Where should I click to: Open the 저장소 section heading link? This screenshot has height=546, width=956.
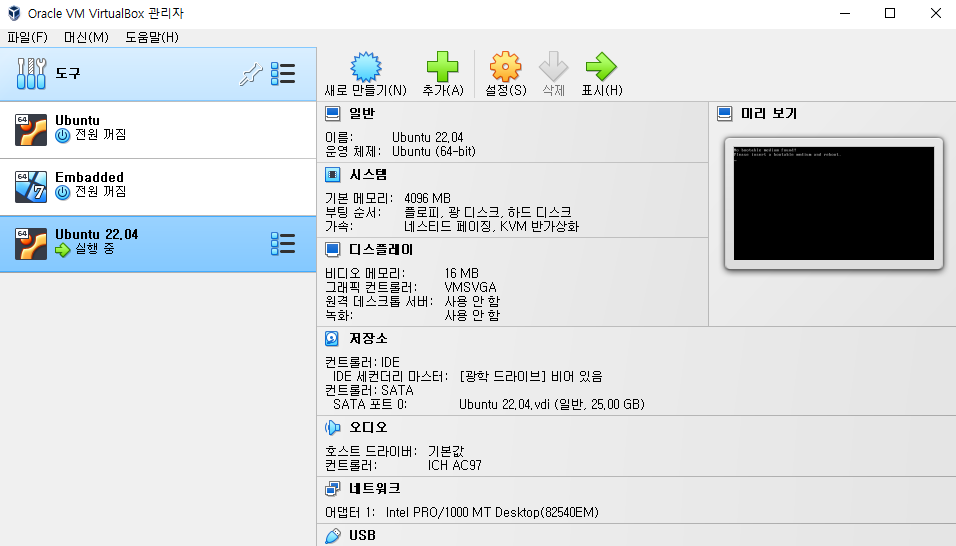(368, 338)
